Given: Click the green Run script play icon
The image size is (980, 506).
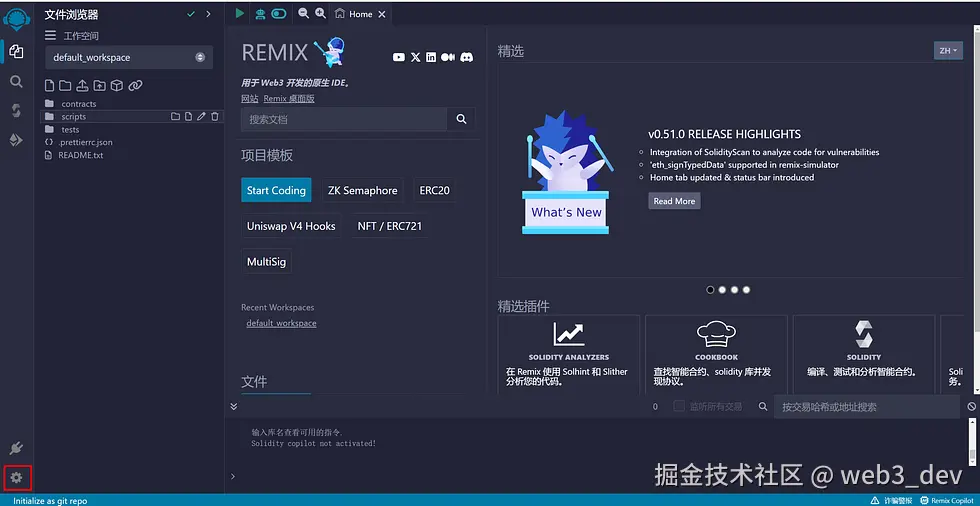Looking at the screenshot, I should coord(240,13).
